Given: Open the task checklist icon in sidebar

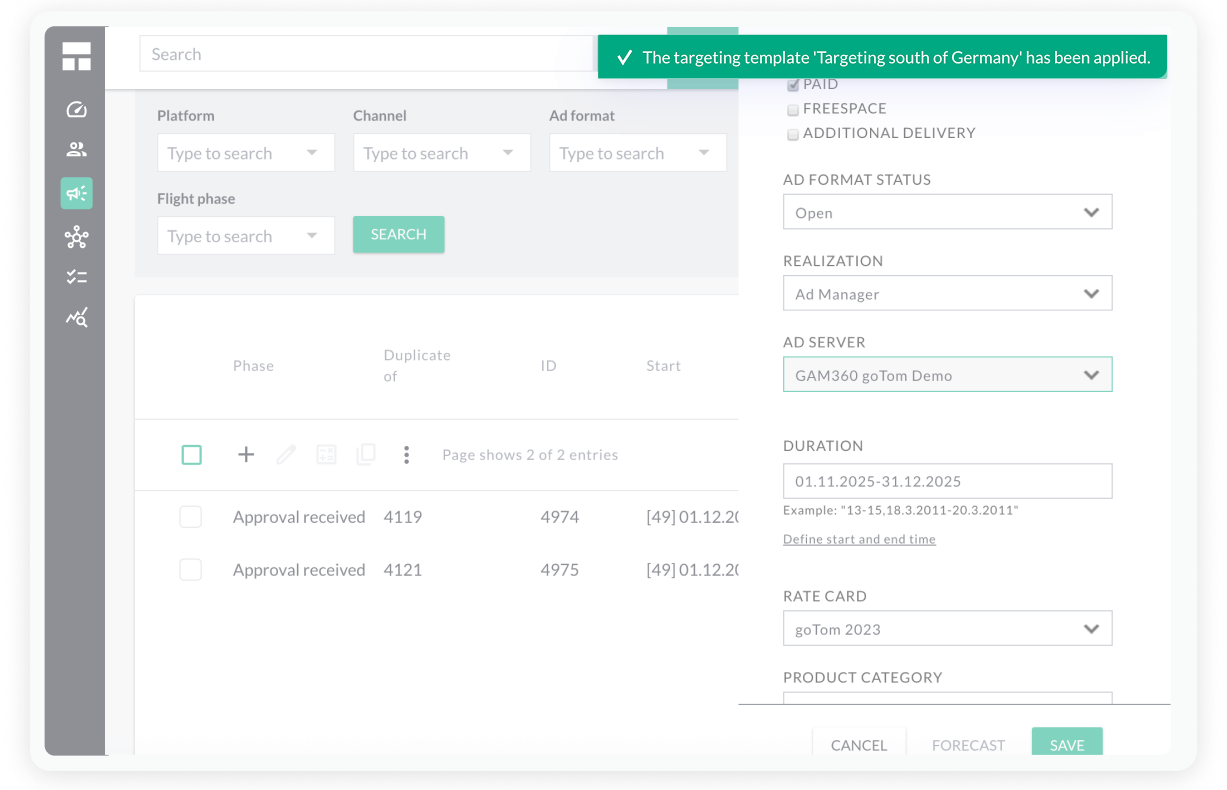Looking at the screenshot, I should point(76,277).
